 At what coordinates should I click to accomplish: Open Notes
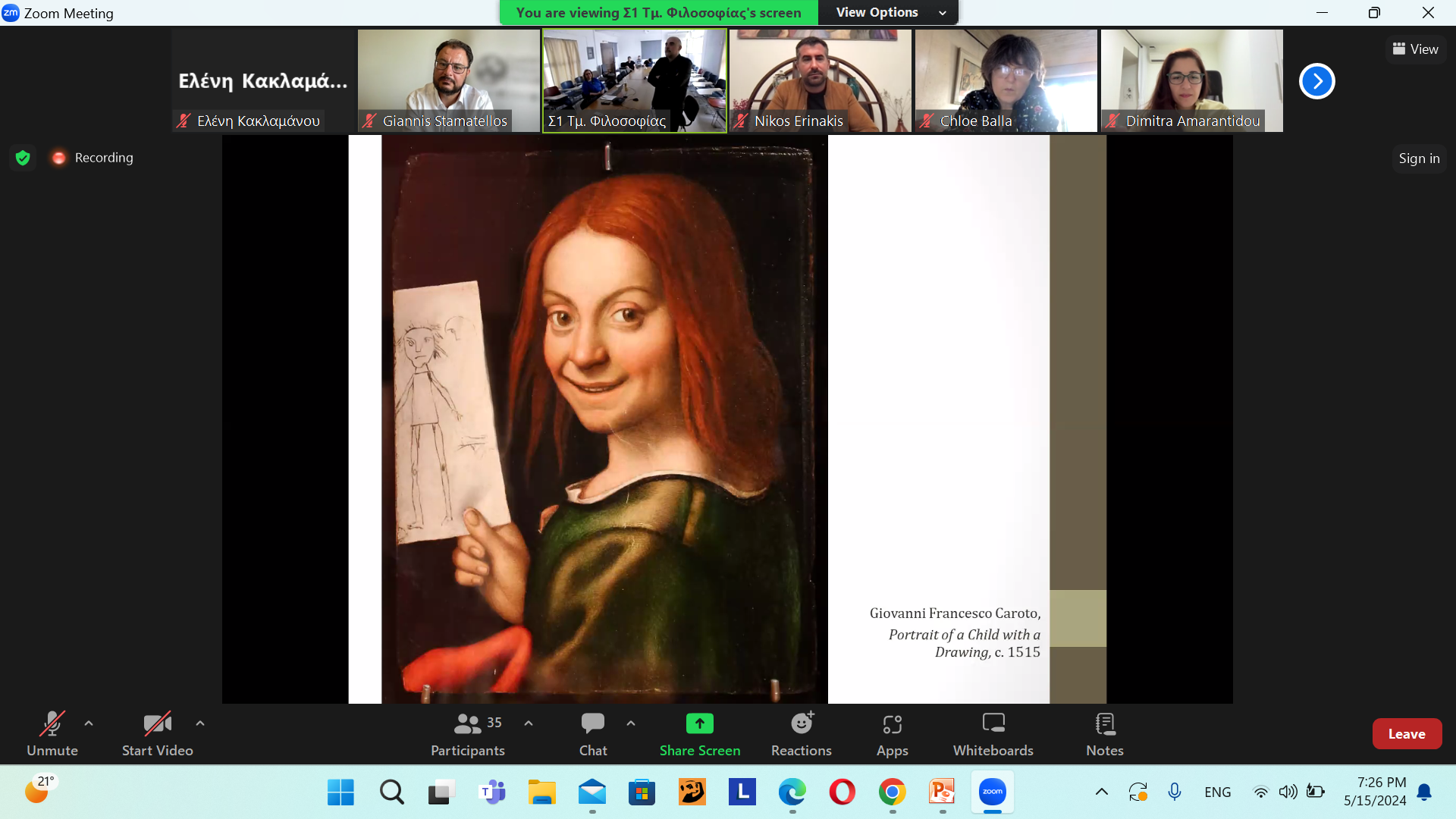click(x=1105, y=733)
